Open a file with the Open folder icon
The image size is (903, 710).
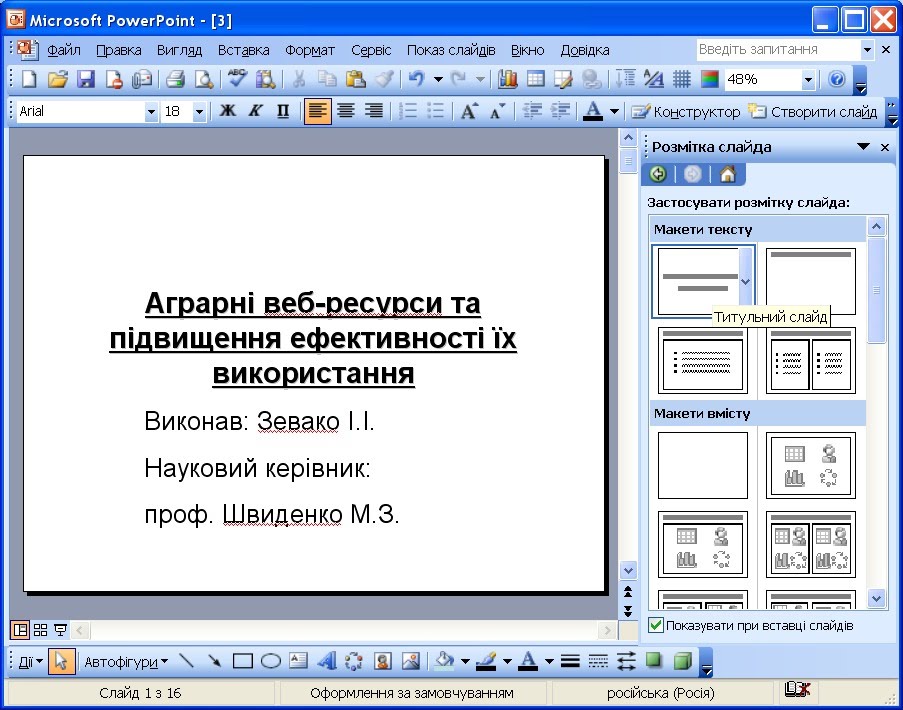coord(58,79)
